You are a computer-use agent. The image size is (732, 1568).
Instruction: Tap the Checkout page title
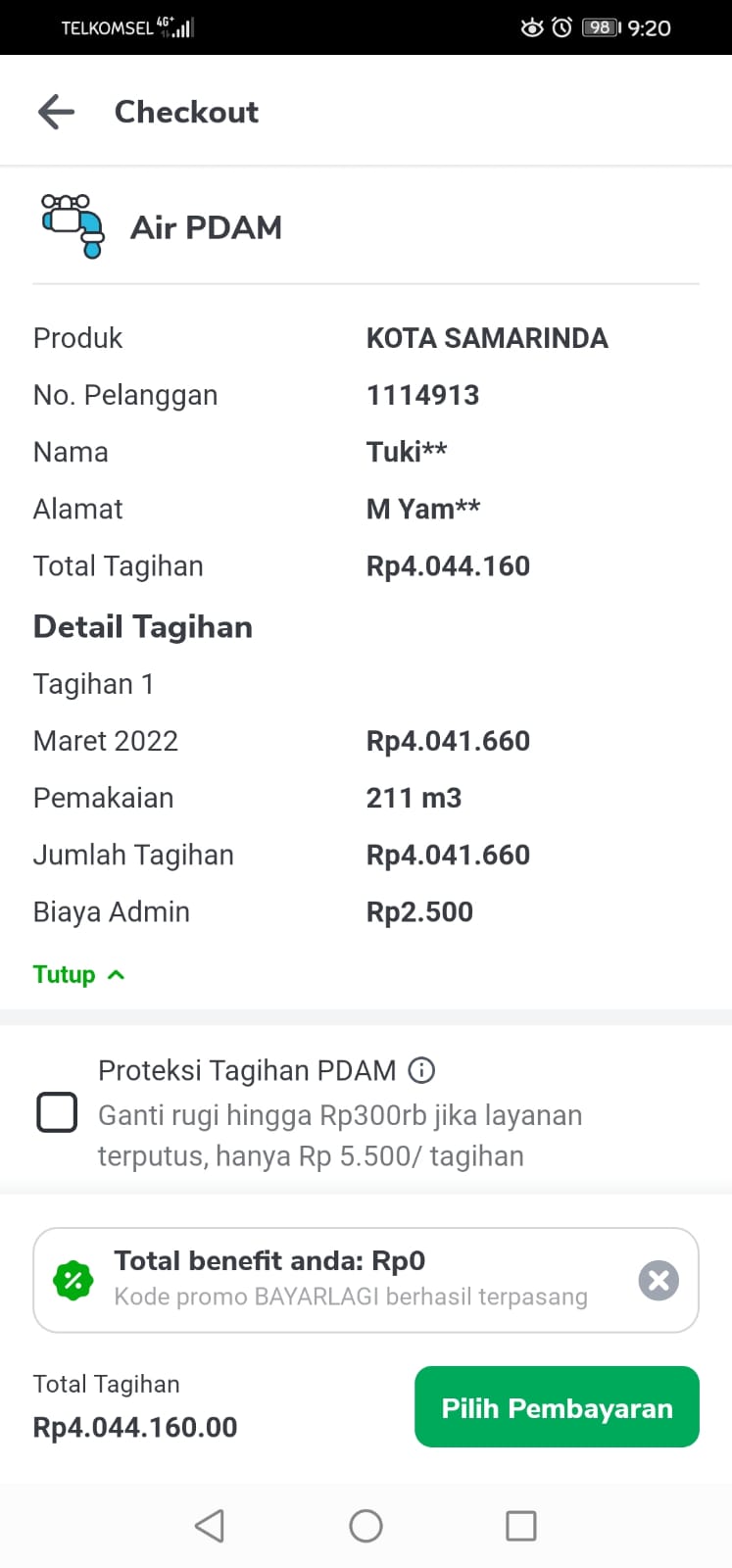pos(186,112)
